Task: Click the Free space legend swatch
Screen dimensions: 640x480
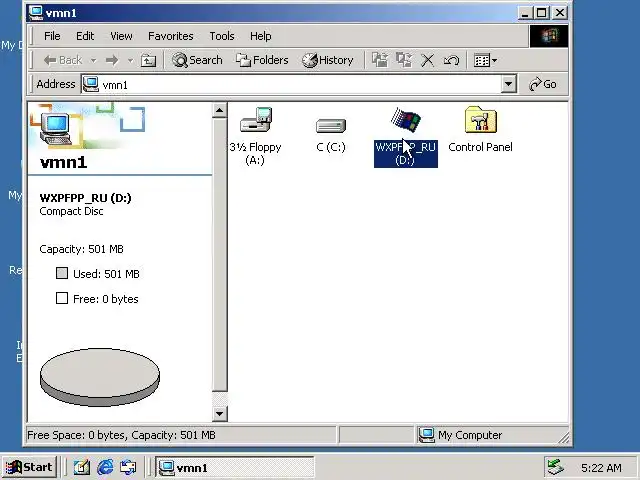Action: pos(62,298)
